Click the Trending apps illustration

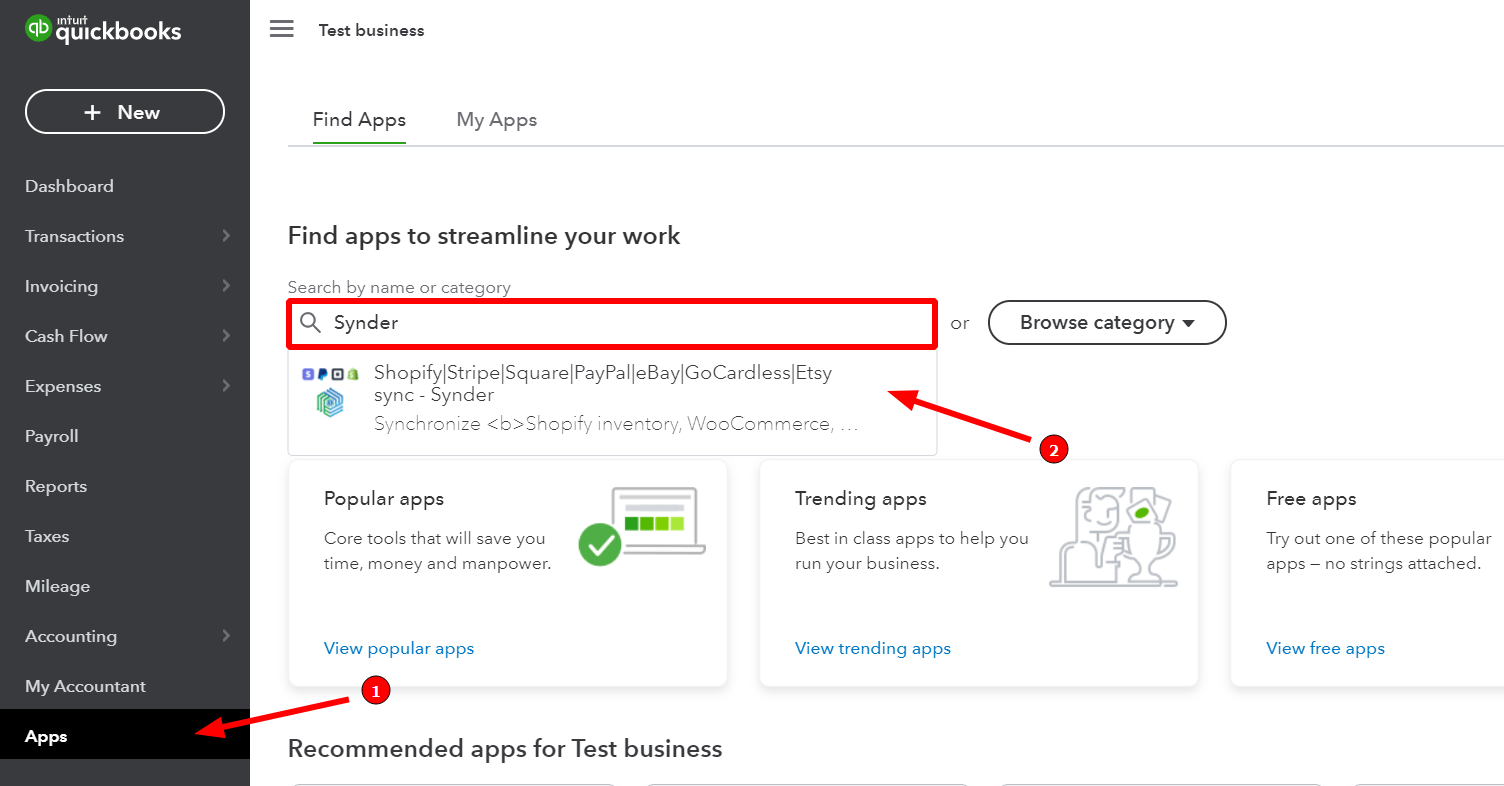tap(1113, 536)
